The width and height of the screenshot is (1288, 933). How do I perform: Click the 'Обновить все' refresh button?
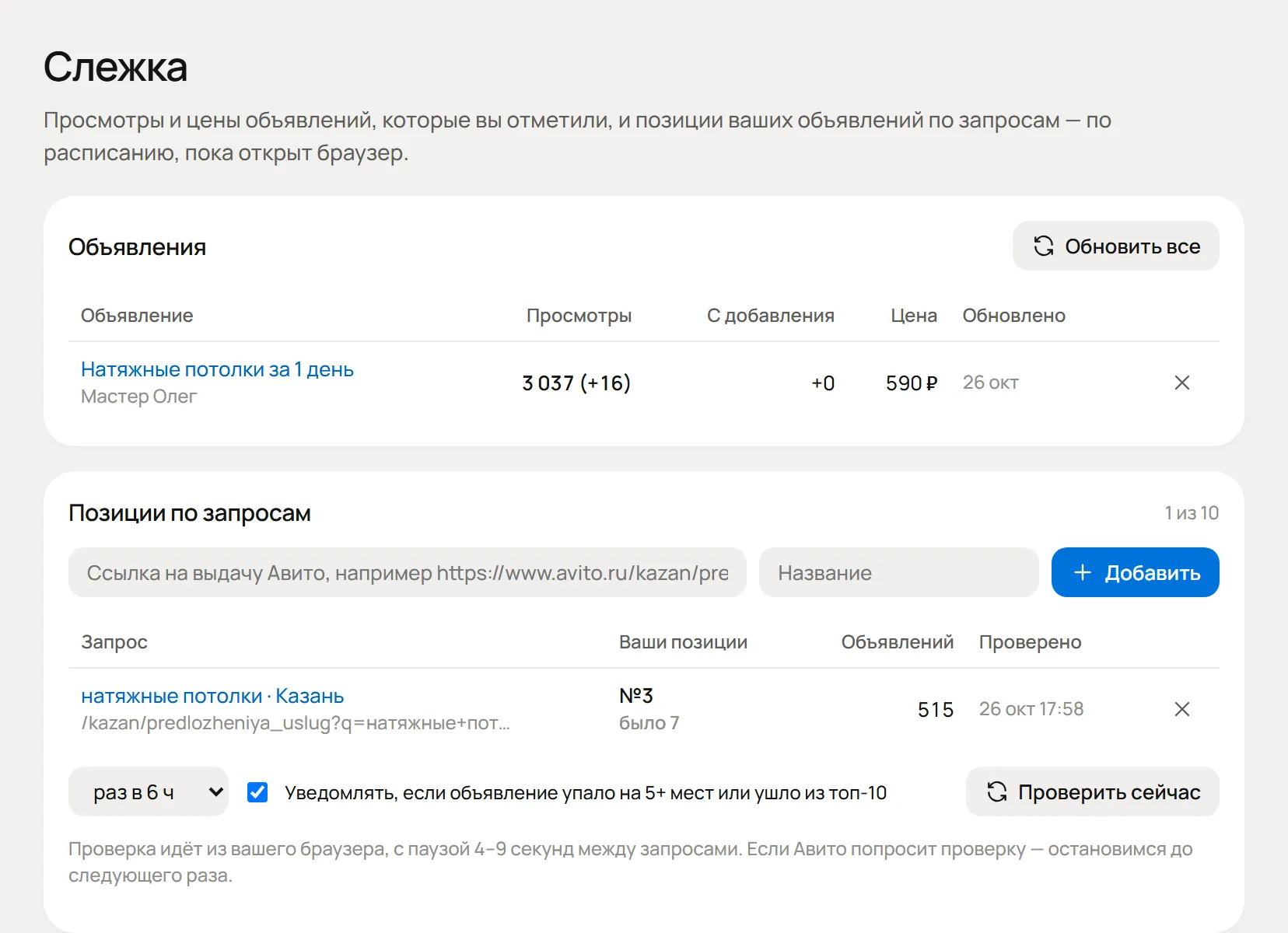pyautogui.click(x=1115, y=246)
